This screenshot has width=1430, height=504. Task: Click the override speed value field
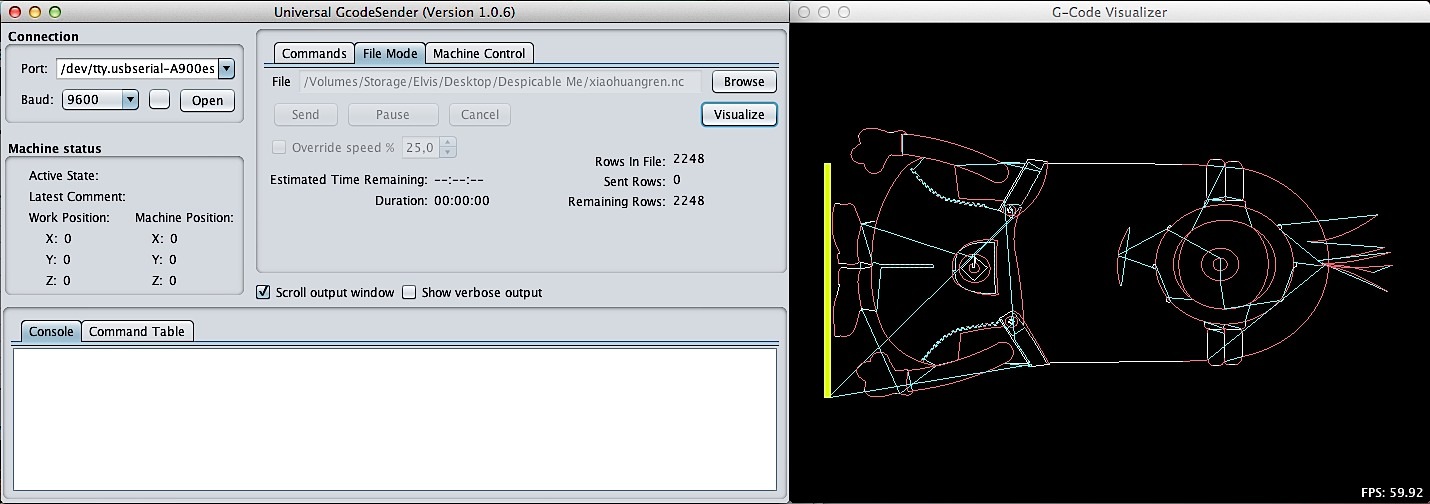420,147
